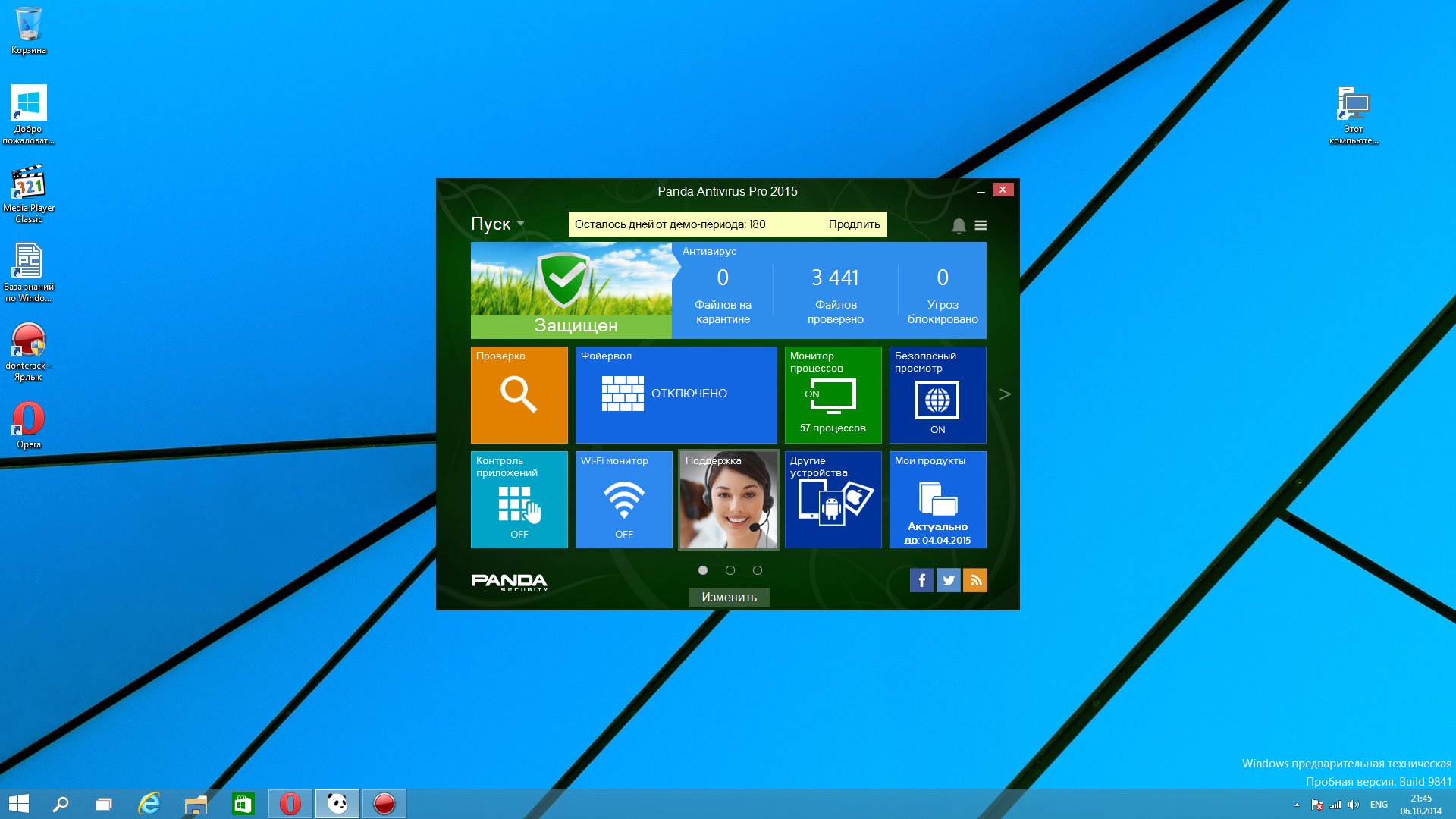Open Task View on the taskbar
The height and width of the screenshot is (819, 1456).
(x=104, y=804)
